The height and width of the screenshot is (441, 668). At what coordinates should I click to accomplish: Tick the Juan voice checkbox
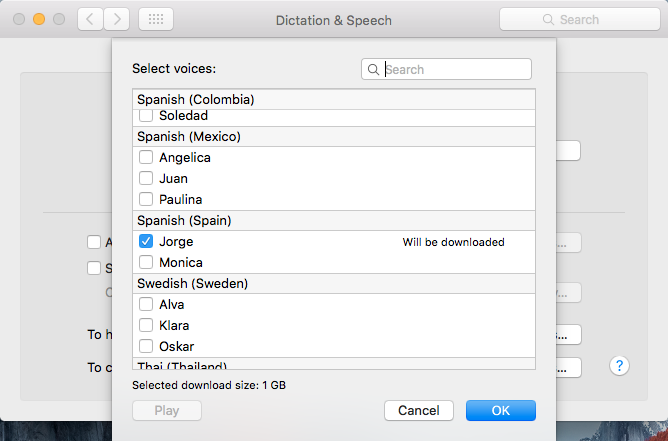146,178
